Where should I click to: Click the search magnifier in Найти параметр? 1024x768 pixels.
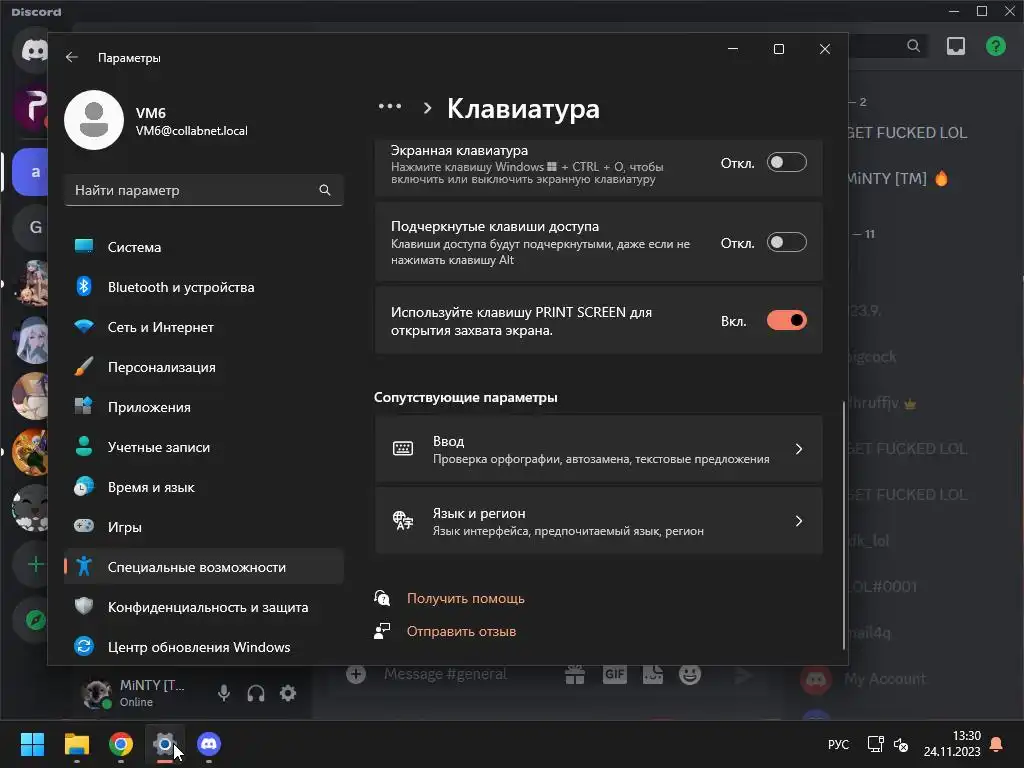(x=325, y=190)
